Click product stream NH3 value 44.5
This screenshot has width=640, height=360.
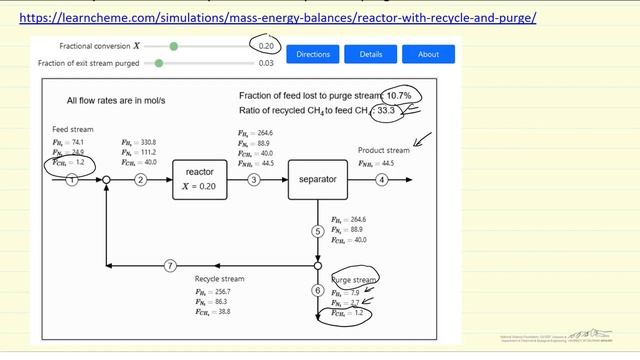point(388,163)
